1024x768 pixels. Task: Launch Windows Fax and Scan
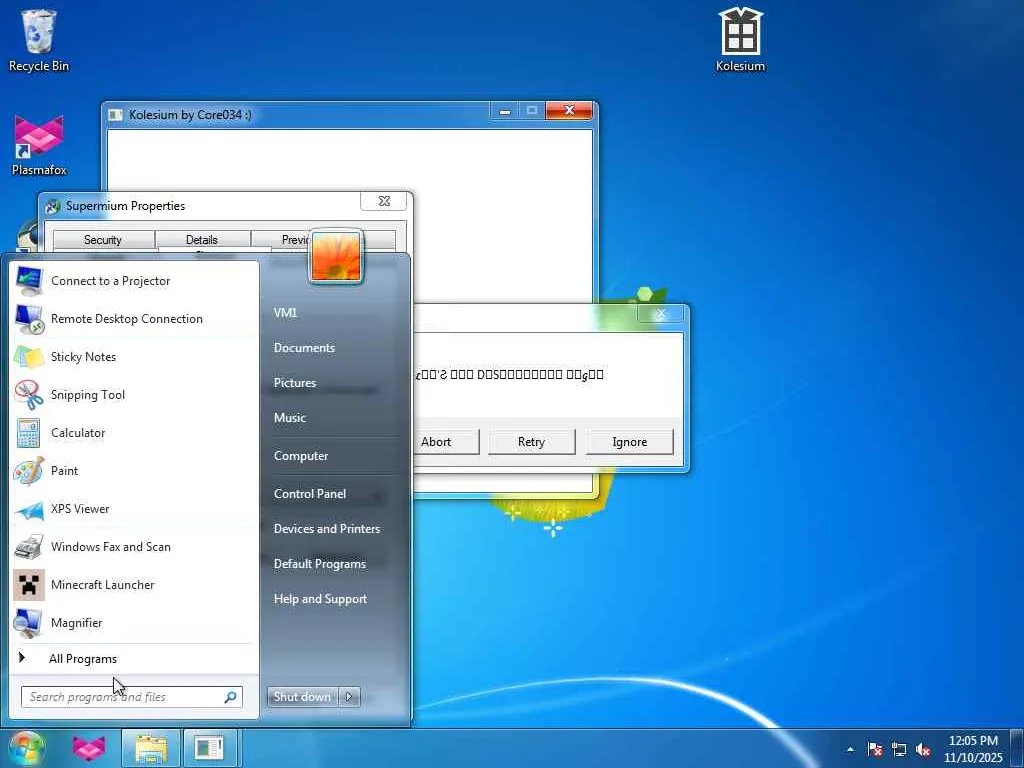pyautogui.click(x=135, y=547)
